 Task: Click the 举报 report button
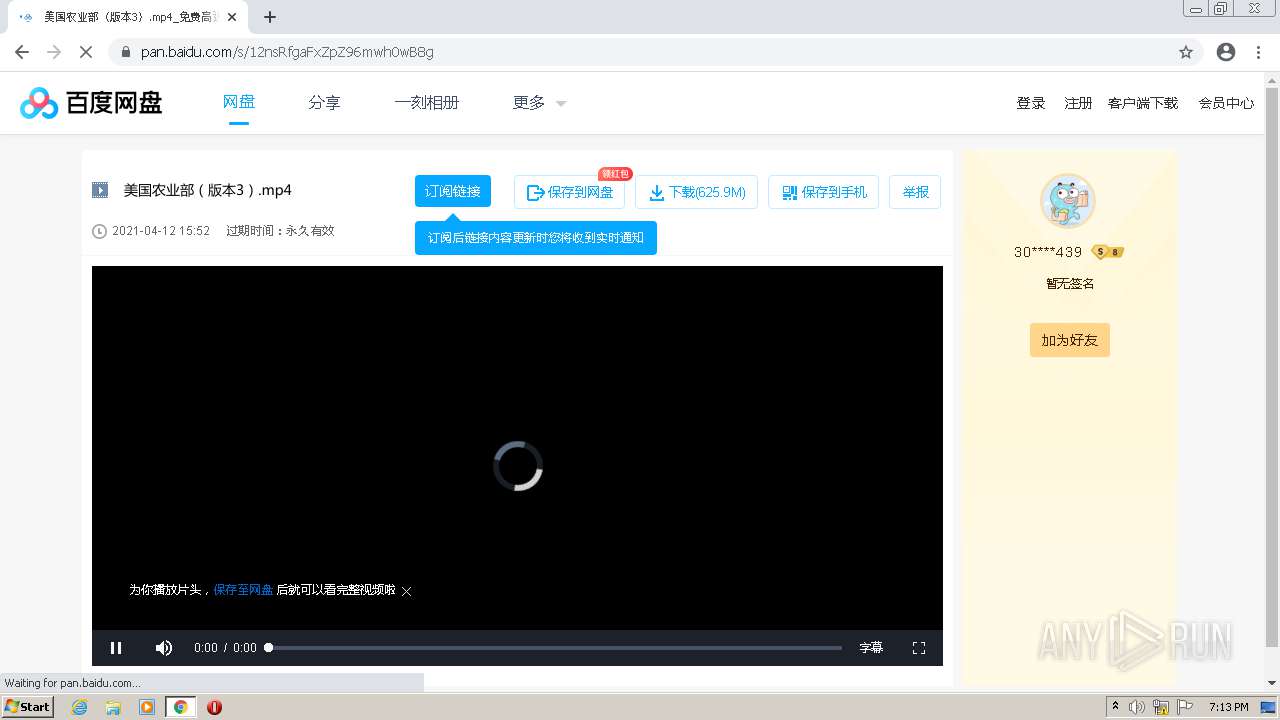point(915,192)
